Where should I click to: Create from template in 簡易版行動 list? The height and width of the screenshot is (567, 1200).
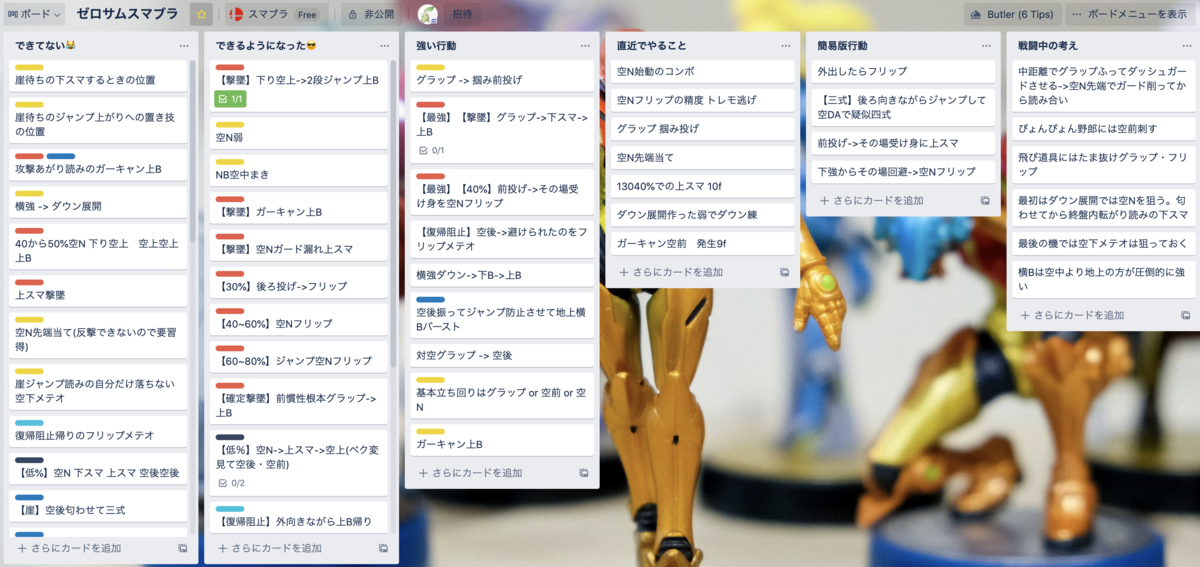(985, 200)
